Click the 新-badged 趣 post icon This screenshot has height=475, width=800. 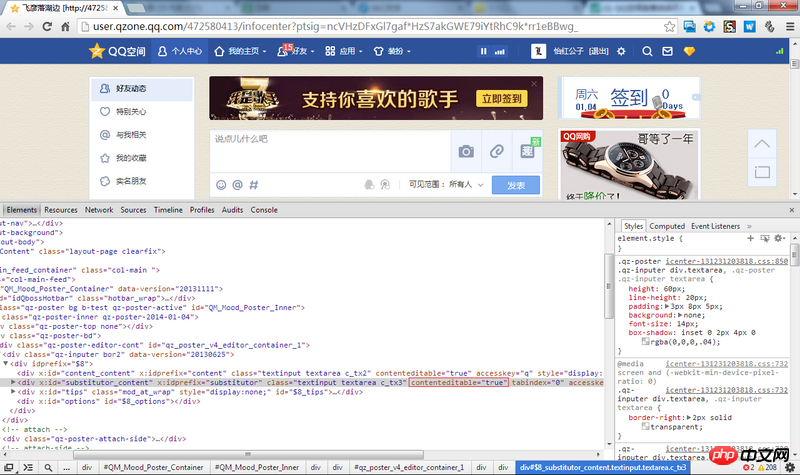528,151
